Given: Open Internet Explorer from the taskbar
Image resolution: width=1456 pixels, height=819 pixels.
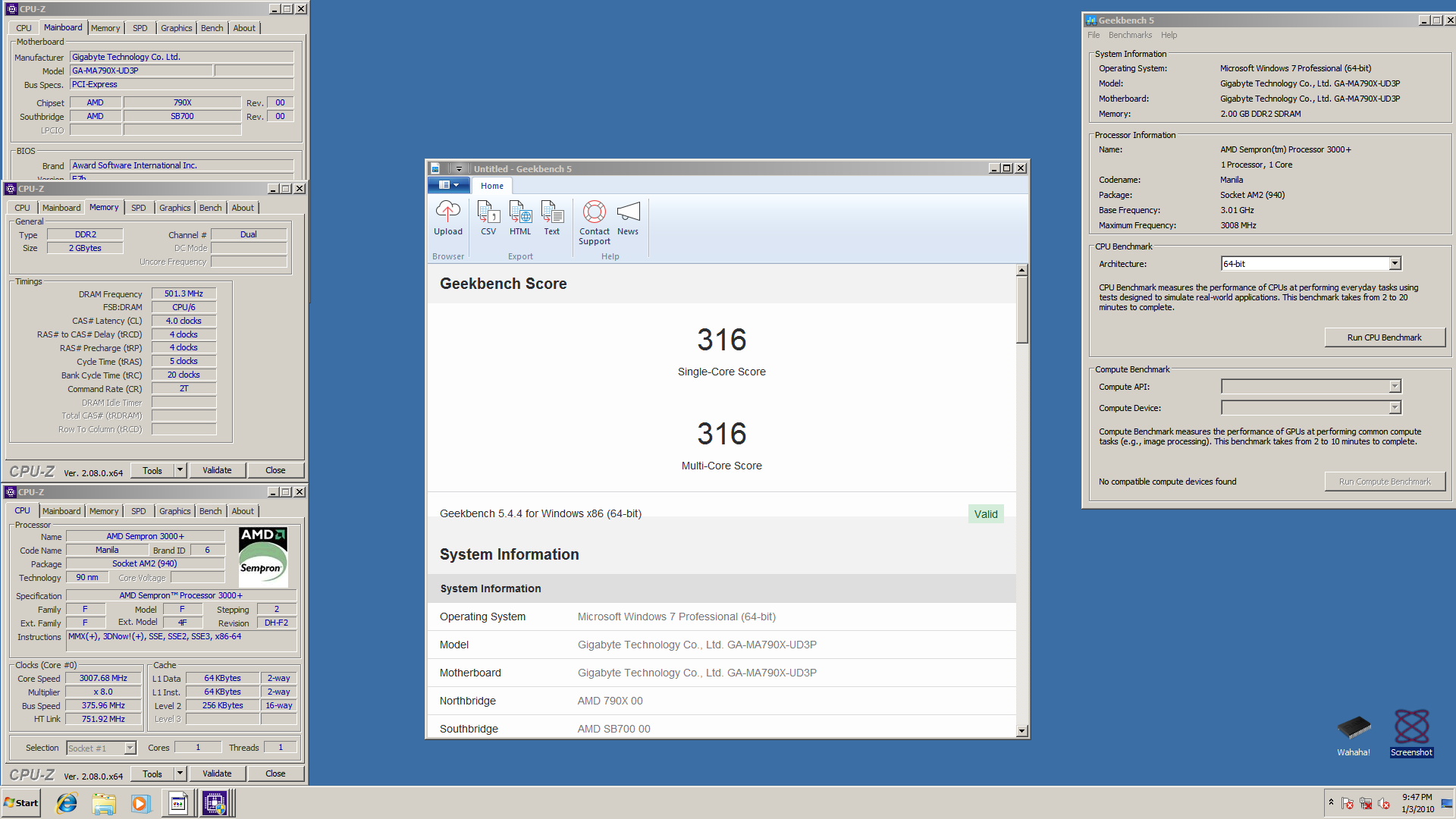Looking at the screenshot, I should tap(67, 803).
